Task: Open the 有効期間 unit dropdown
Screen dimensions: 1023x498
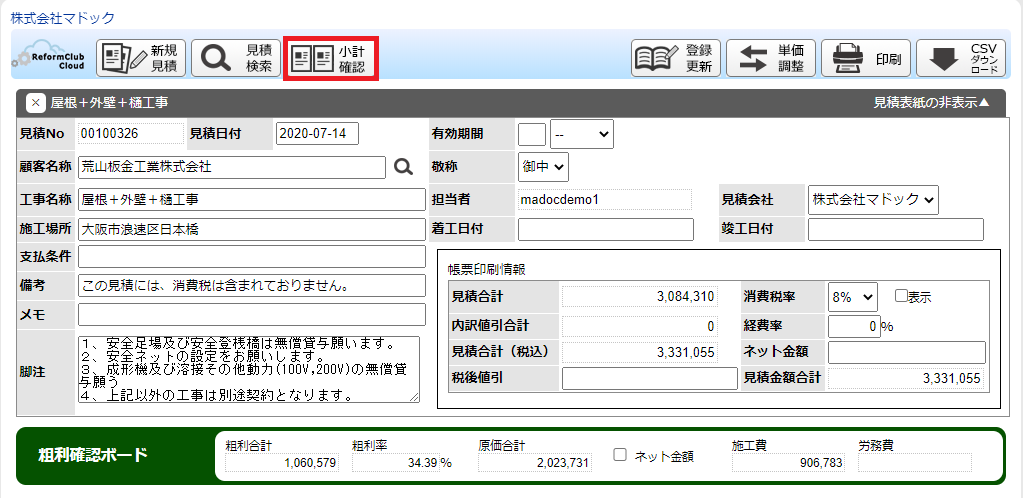Action: click(x=581, y=134)
